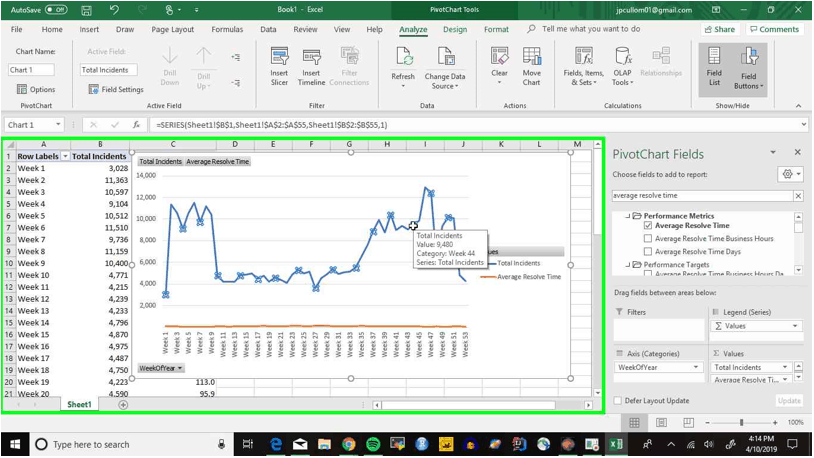Click zoom slider handle
This screenshot has height=458, width=814.
741,423
